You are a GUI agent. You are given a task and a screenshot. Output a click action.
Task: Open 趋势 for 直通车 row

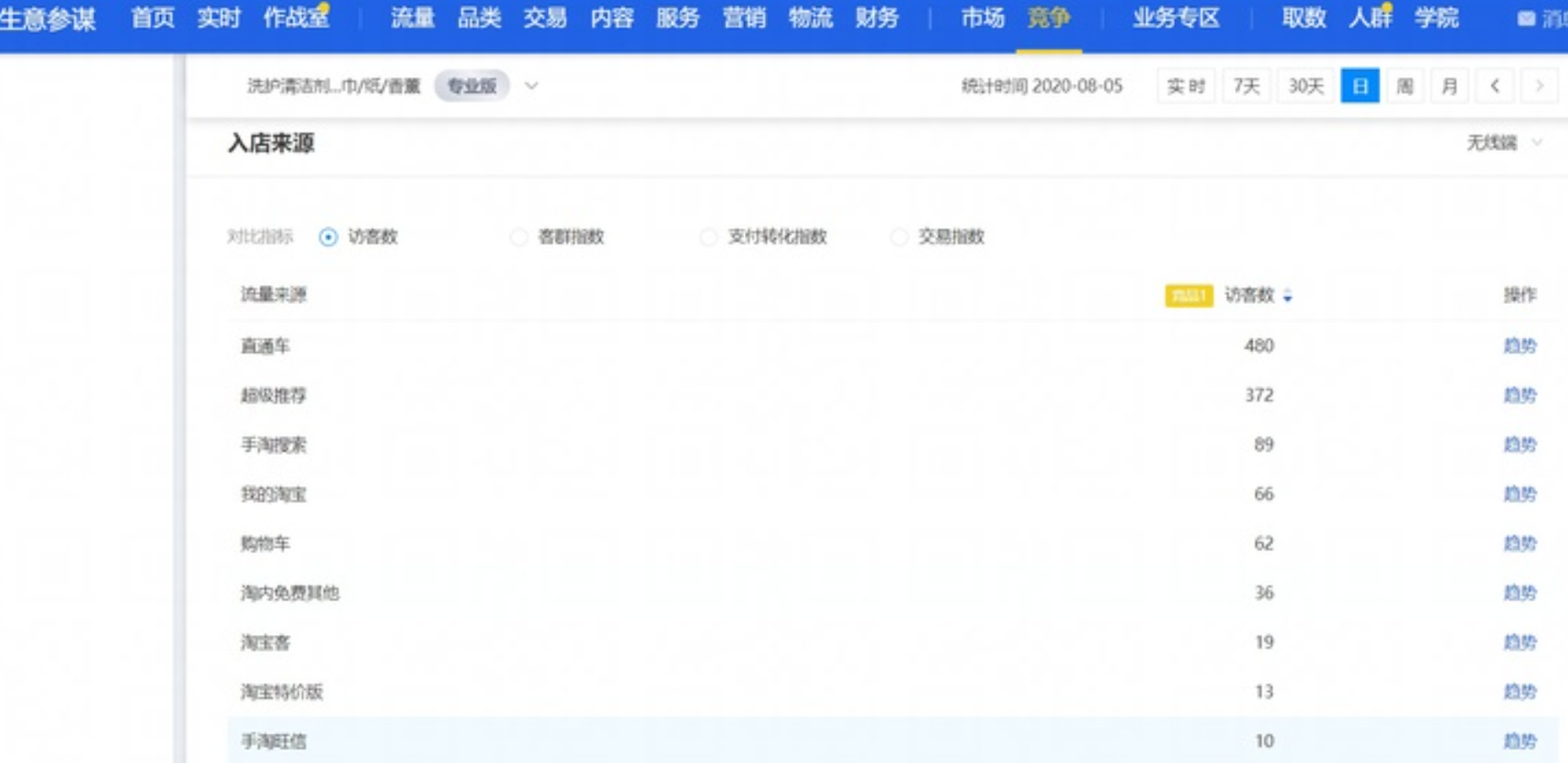tap(1520, 345)
